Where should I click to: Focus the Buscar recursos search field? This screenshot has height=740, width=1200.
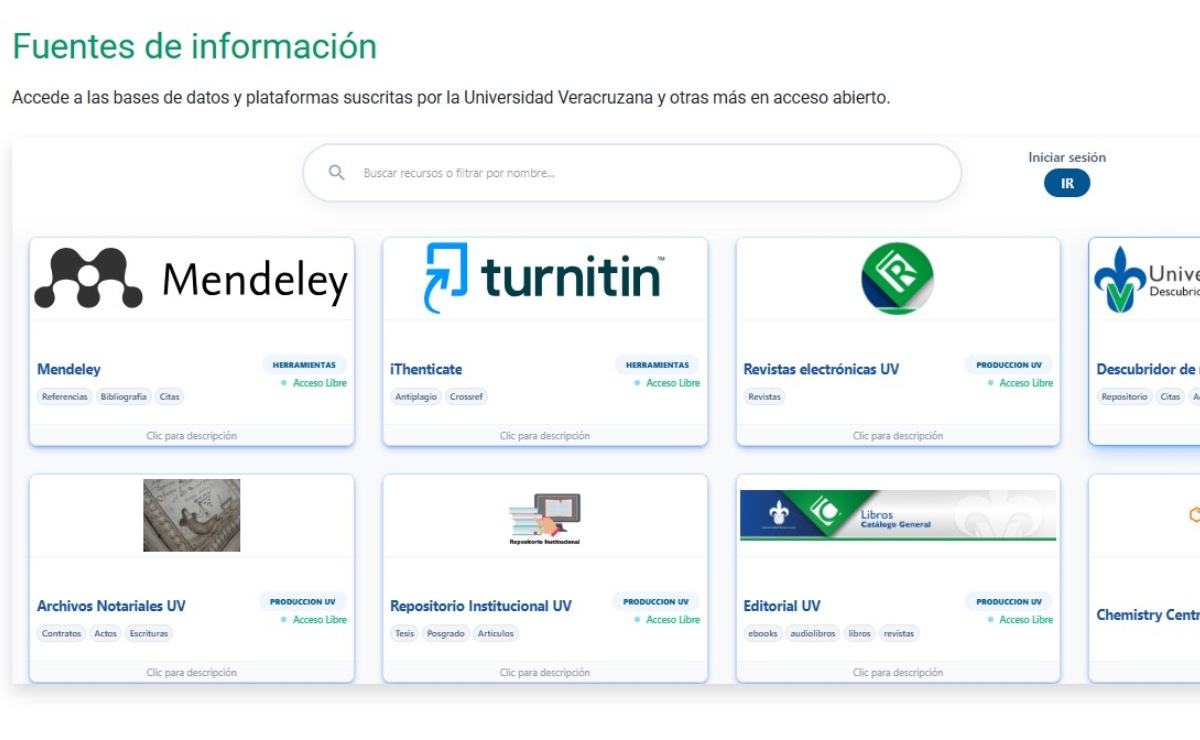632,173
